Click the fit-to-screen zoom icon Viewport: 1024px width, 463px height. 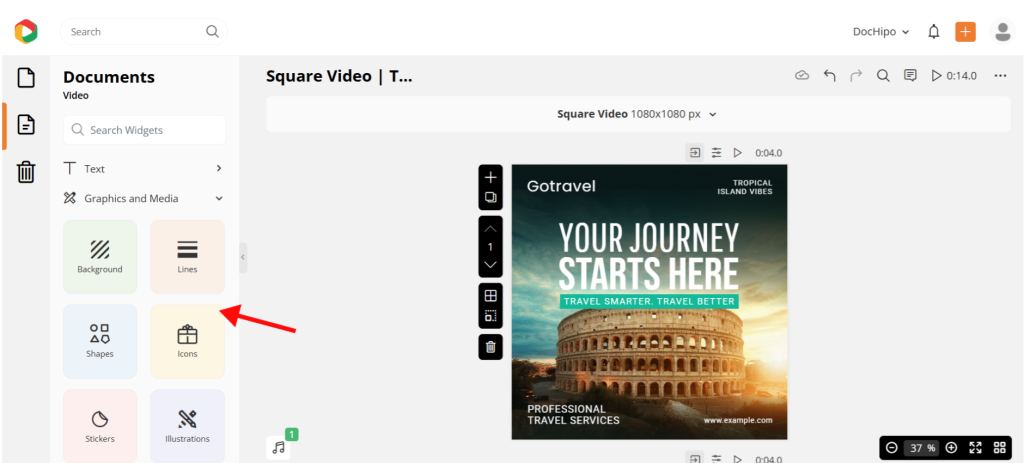(976, 447)
